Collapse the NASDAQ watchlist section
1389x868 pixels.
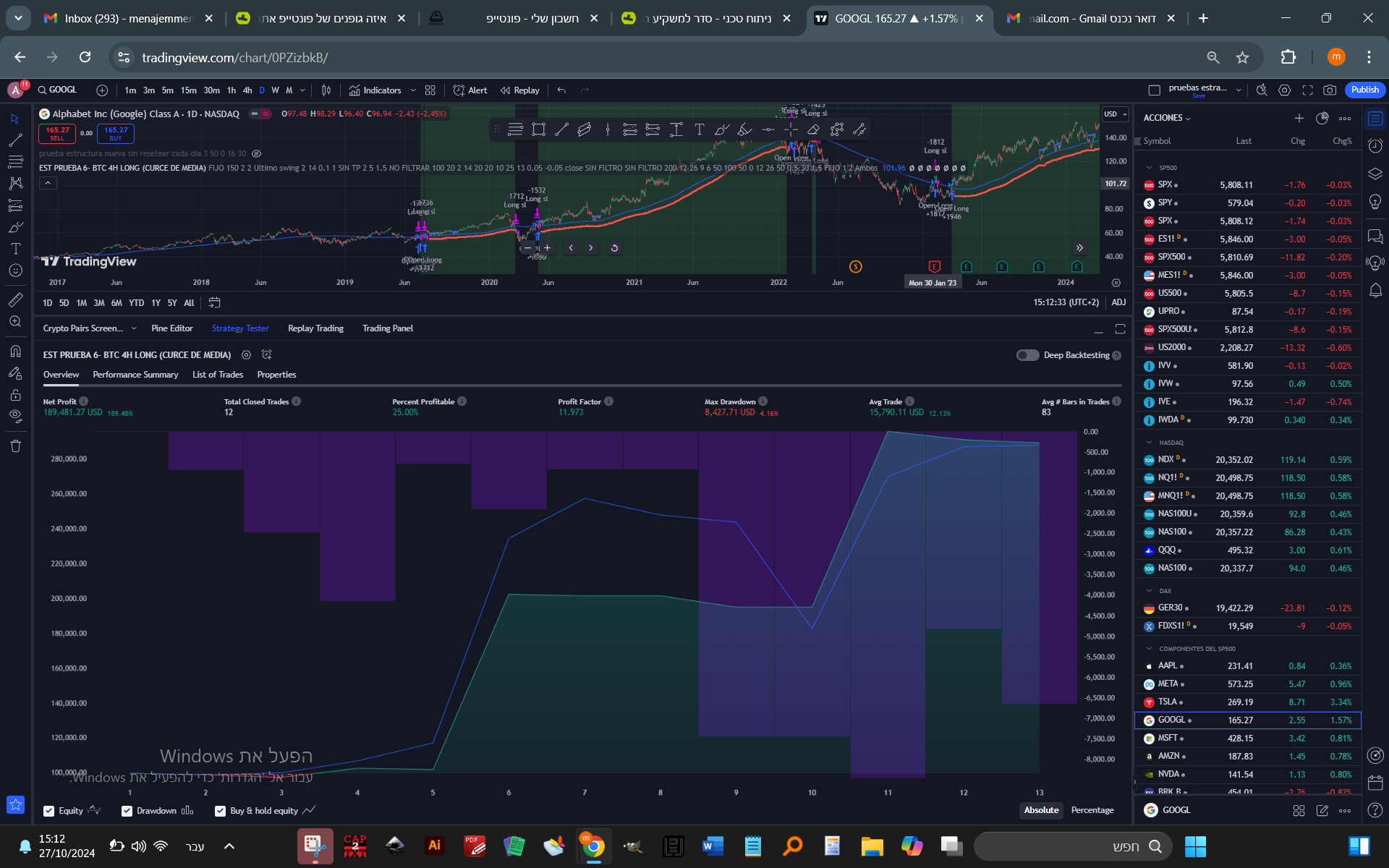[1149, 442]
